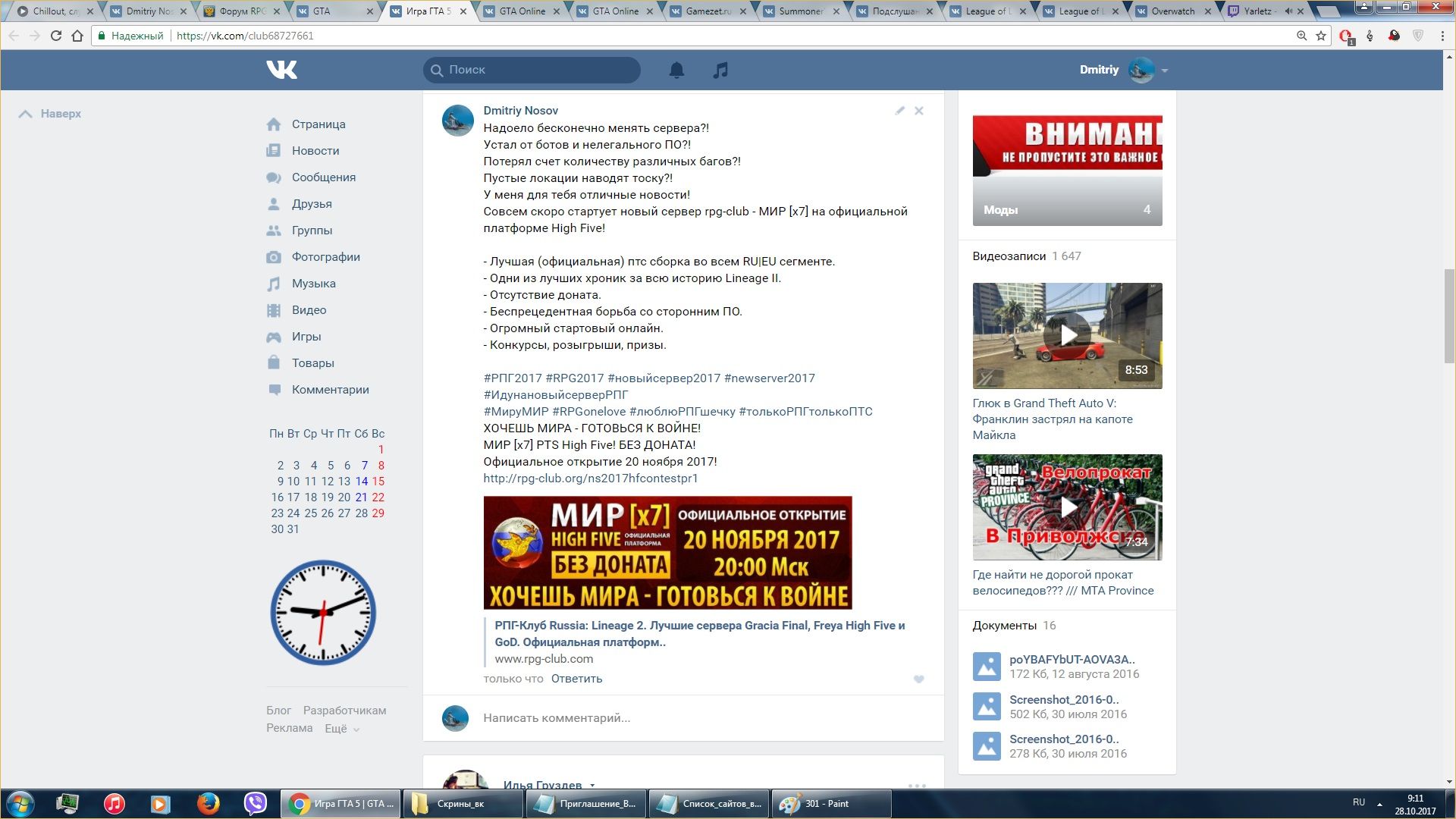Bookmark this page with star icon

click(1321, 36)
